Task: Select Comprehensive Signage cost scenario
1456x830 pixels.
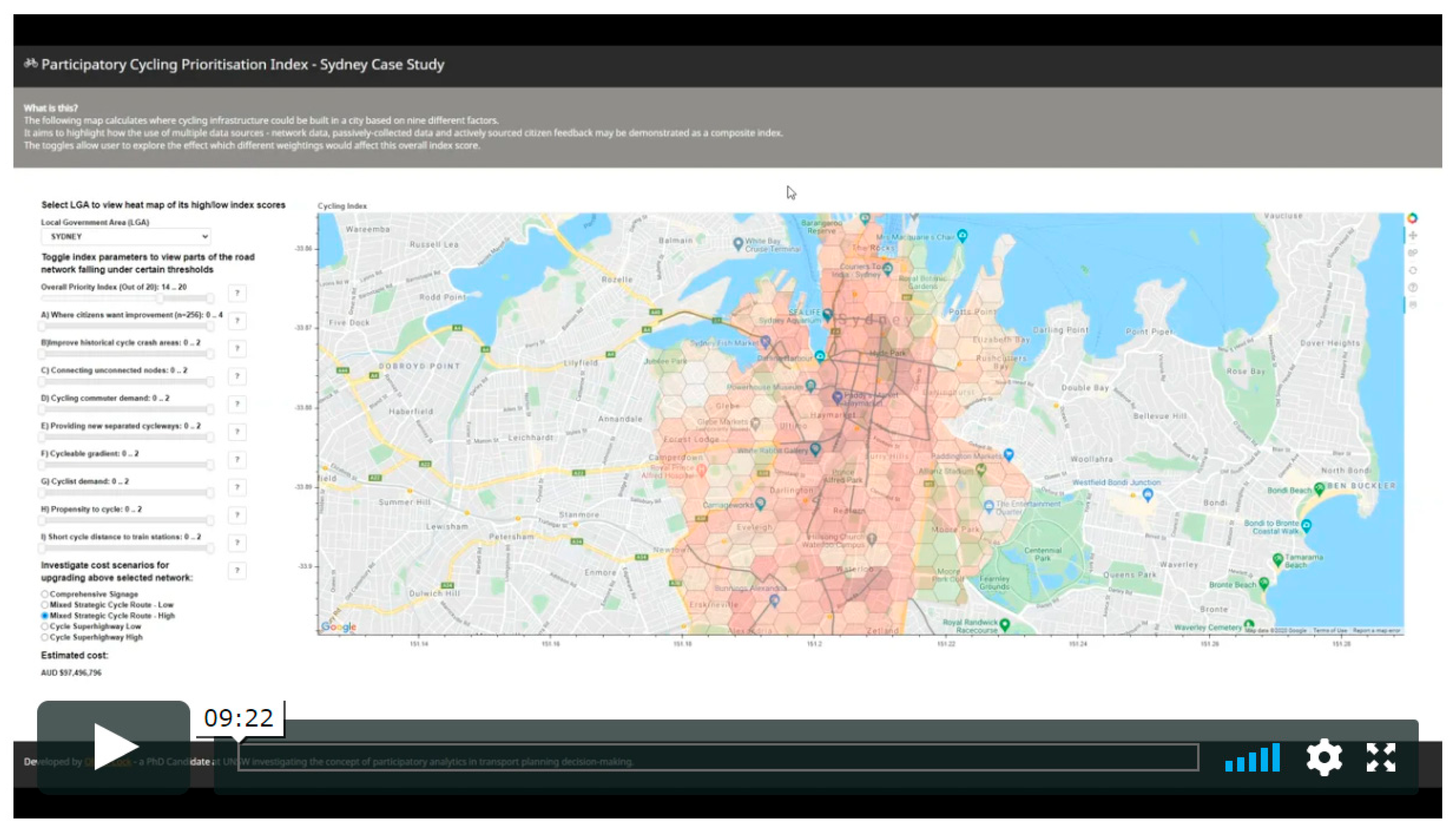Action: (44, 594)
